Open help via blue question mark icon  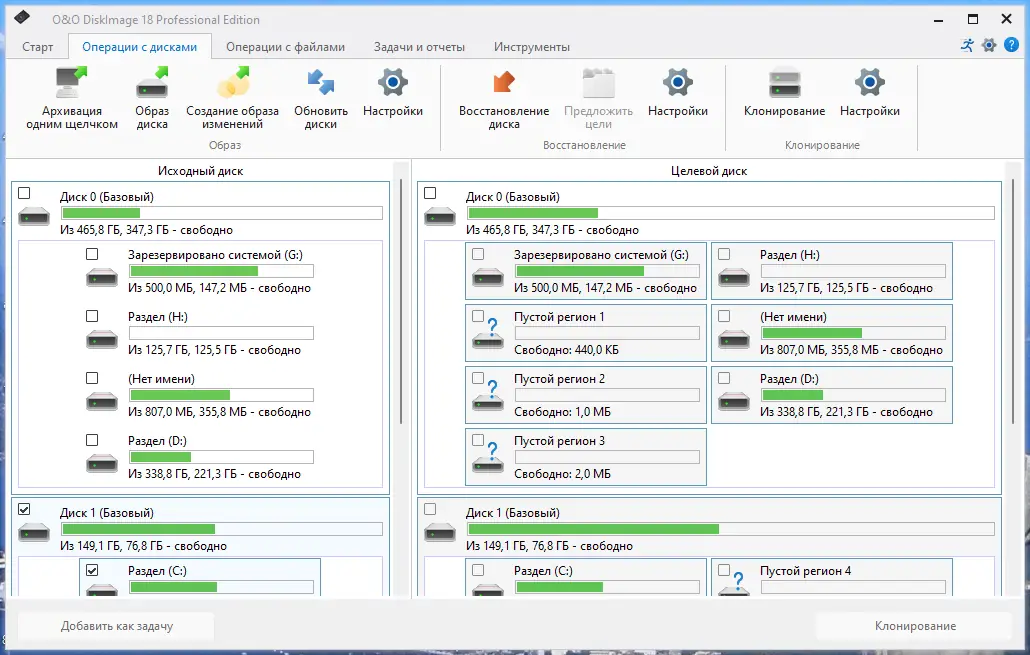1012,45
